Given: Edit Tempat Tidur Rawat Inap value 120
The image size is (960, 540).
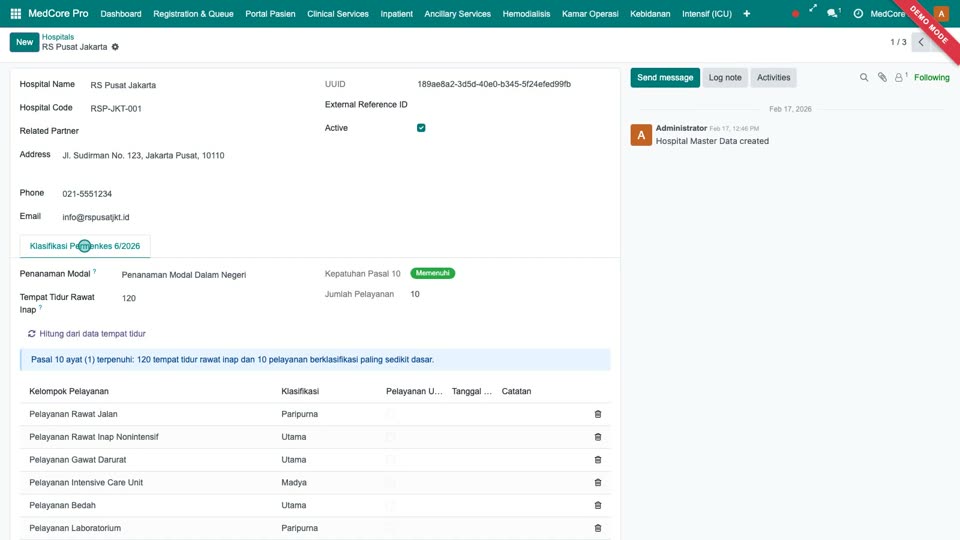Looking at the screenshot, I should pyautogui.click(x=212, y=298).
